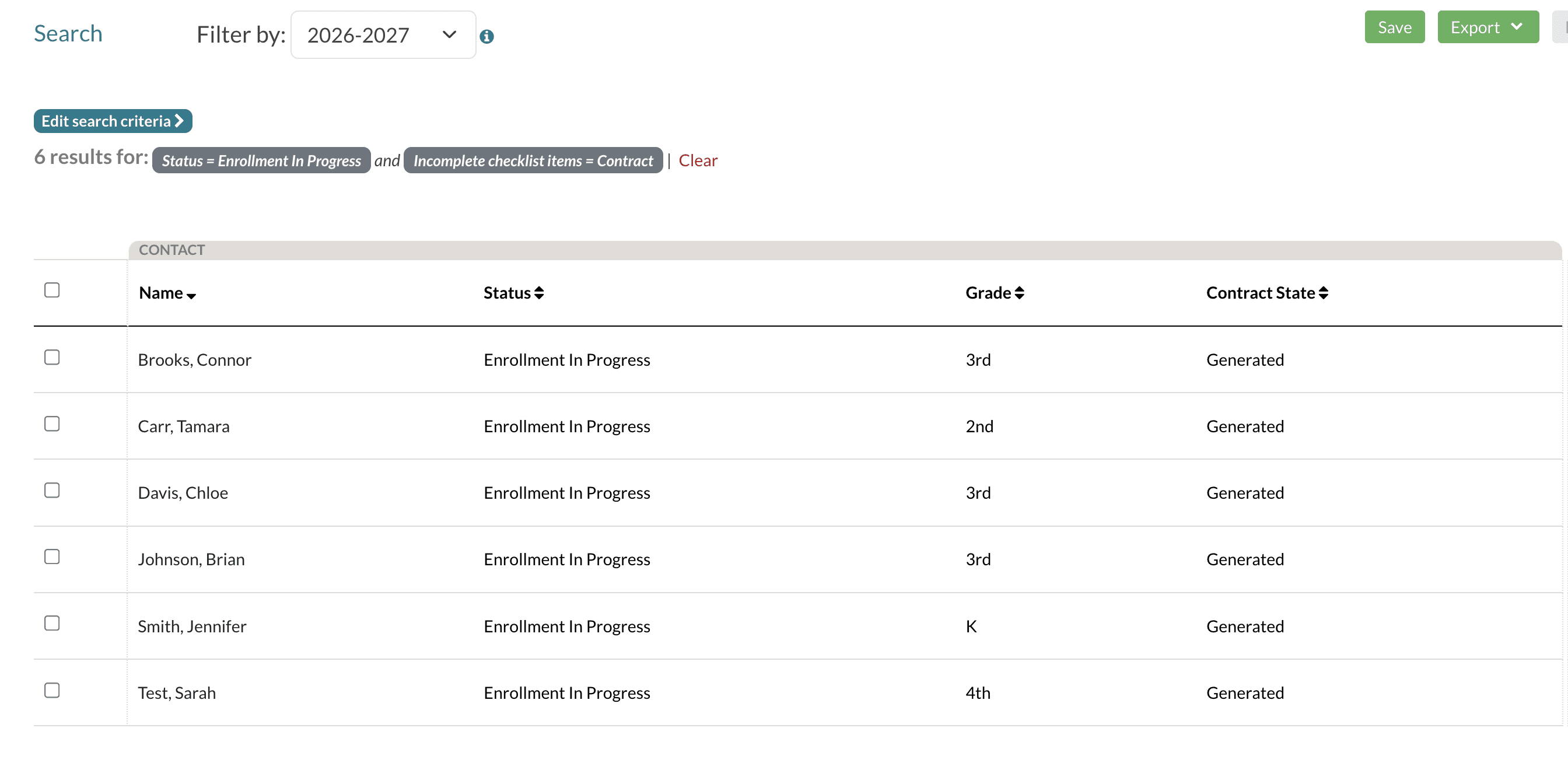Expand the Export dropdown button
The width and height of the screenshot is (1568, 777).
(1487, 27)
